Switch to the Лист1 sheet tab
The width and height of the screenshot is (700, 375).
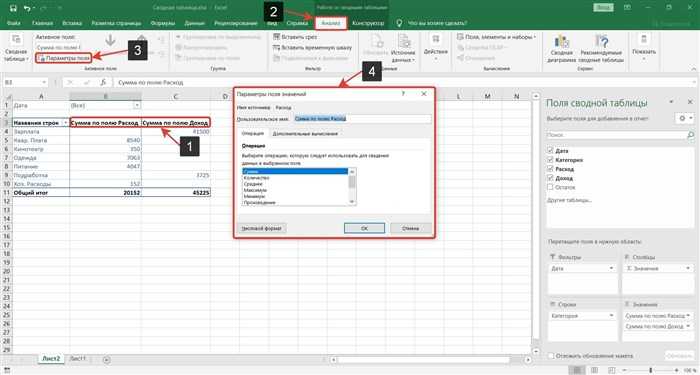(x=79, y=358)
